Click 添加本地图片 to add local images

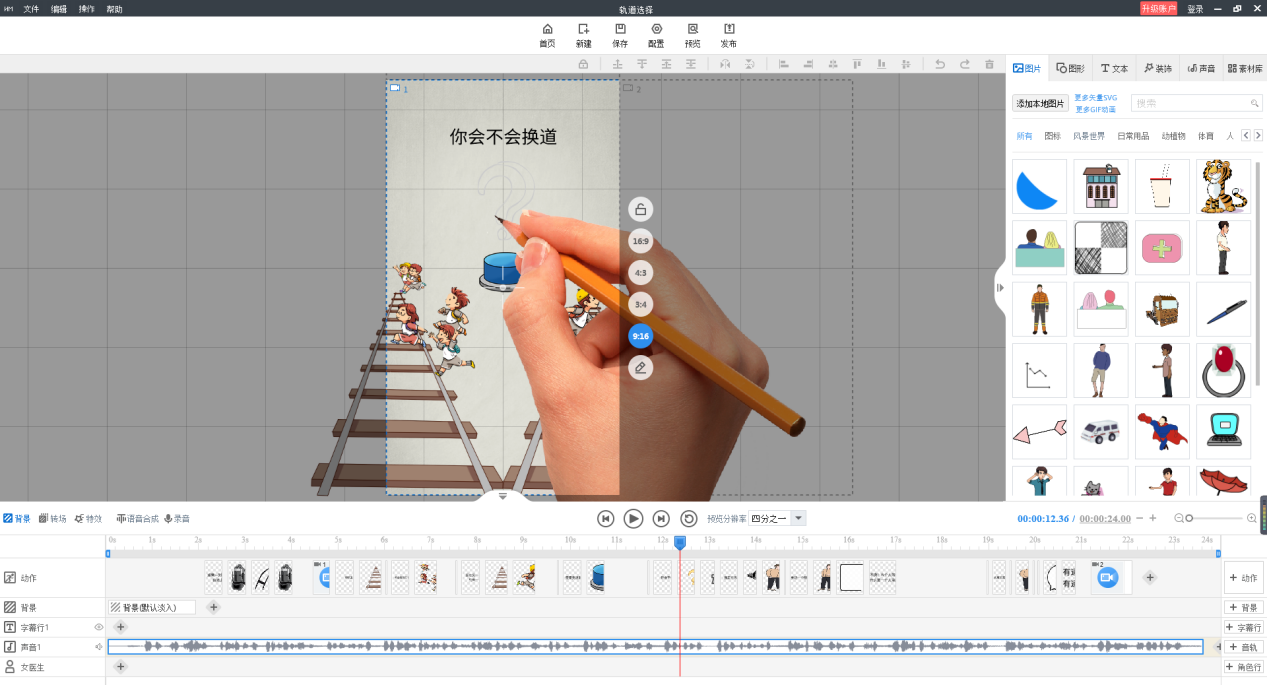tap(1038, 103)
